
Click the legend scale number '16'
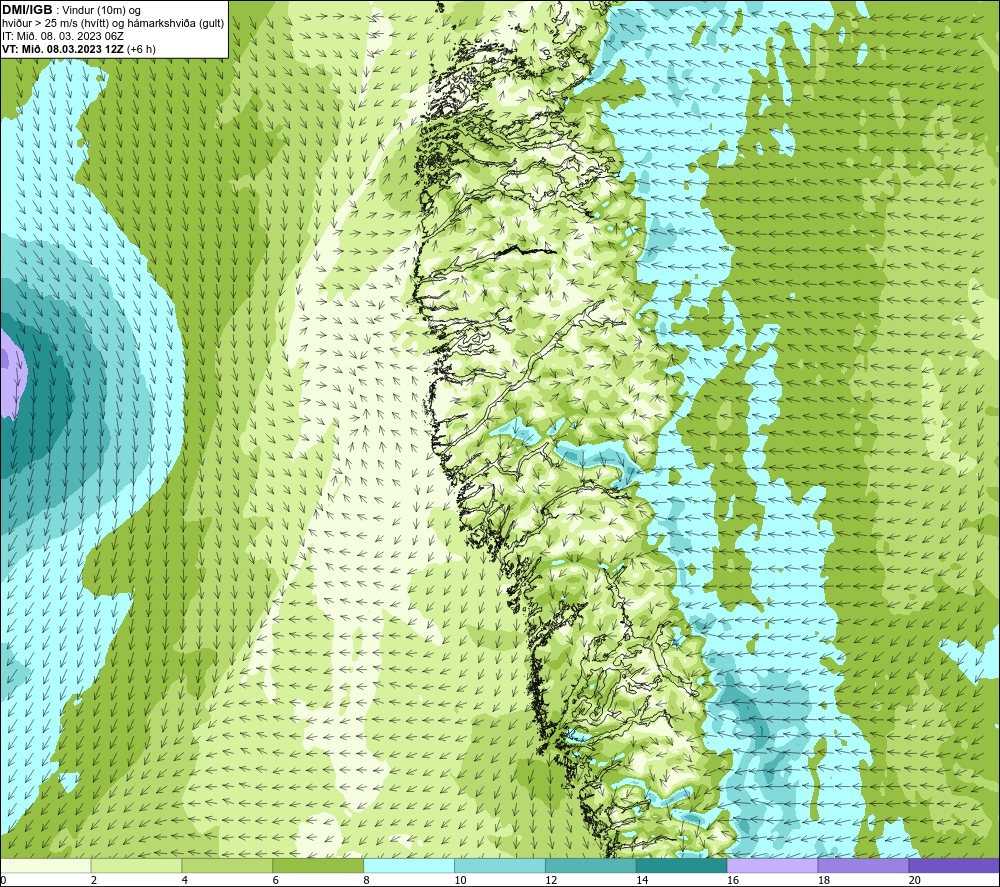click(733, 880)
